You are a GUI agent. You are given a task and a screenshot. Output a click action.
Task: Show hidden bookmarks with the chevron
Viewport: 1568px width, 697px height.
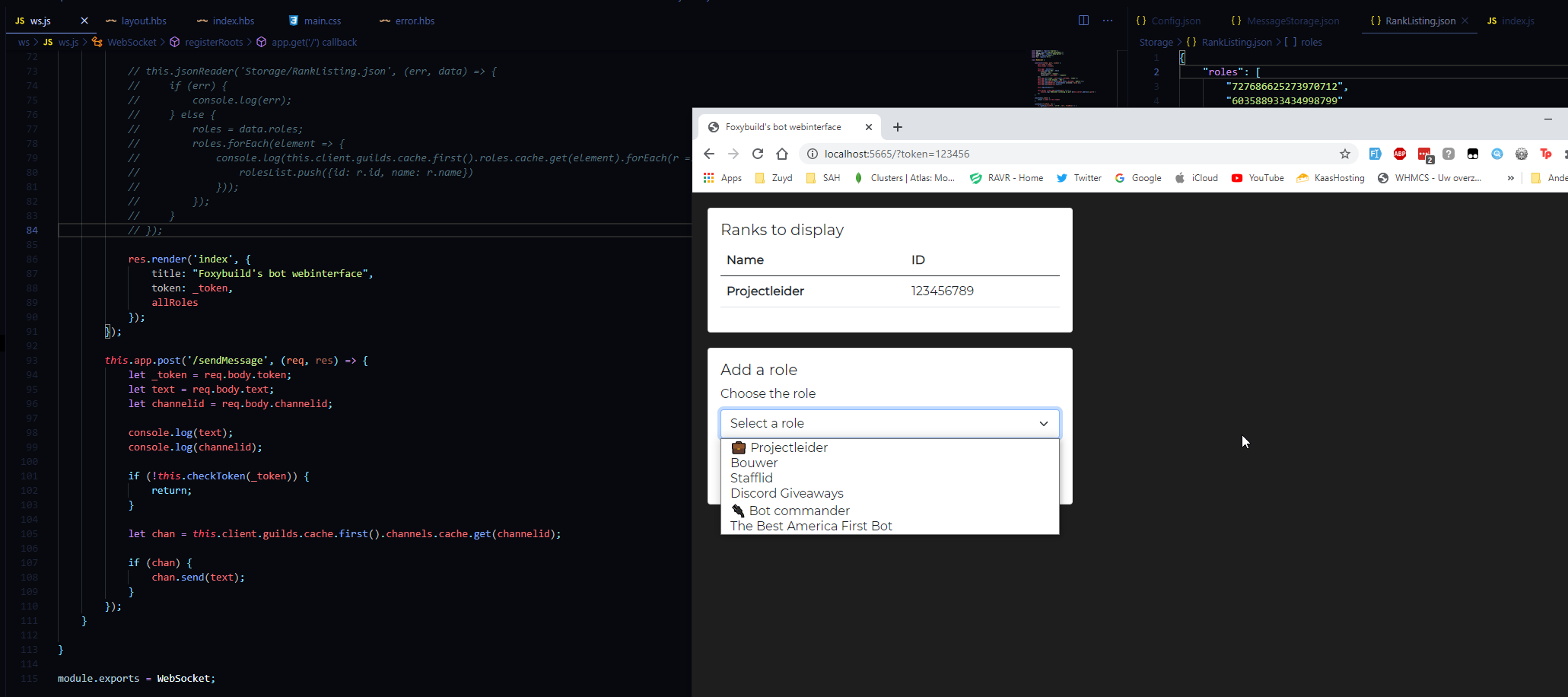tap(1510, 178)
